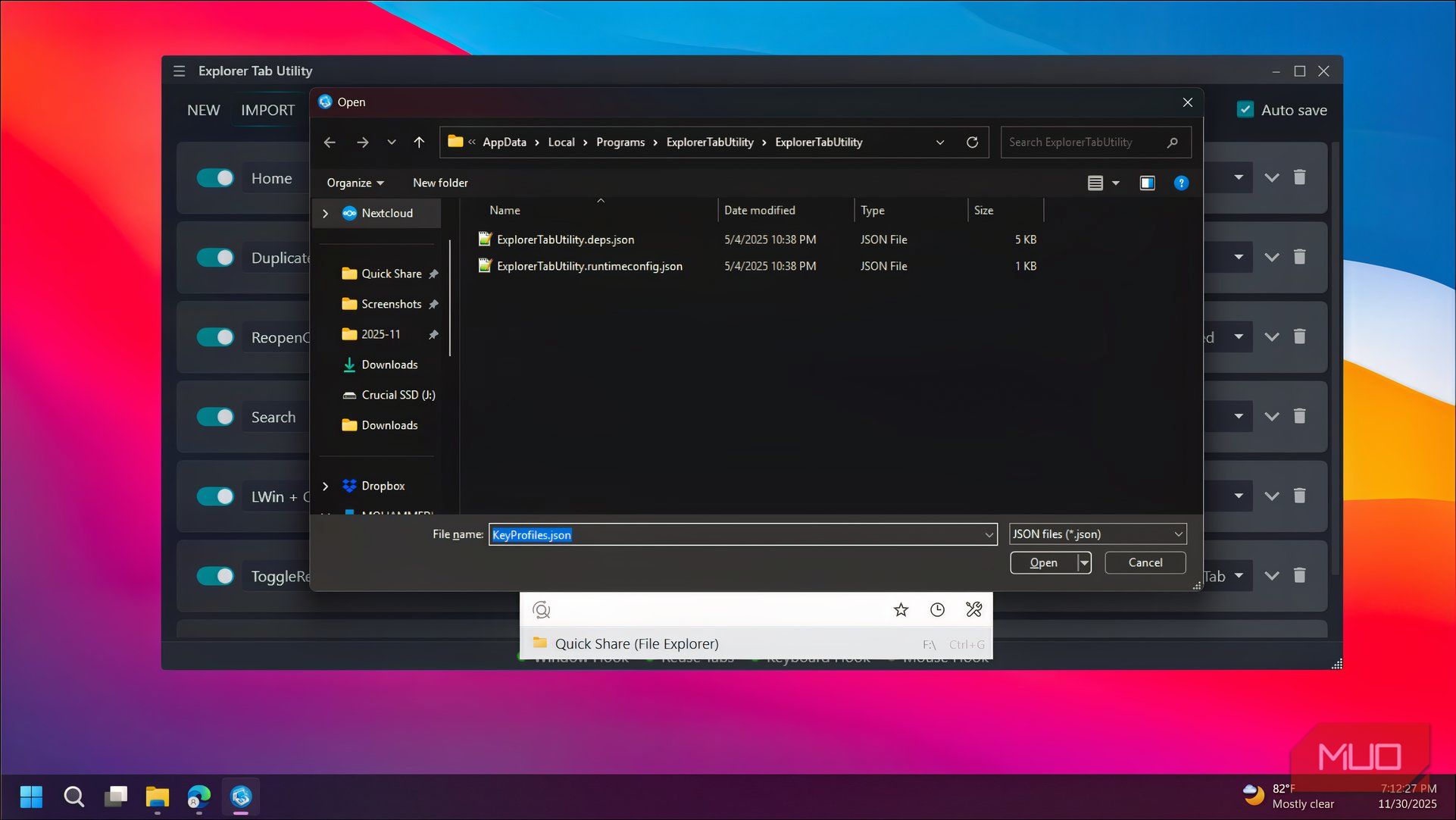Select ExplorerTabUtility.deps.json file
Image resolution: width=1456 pixels, height=820 pixels.
pos(565,239)
